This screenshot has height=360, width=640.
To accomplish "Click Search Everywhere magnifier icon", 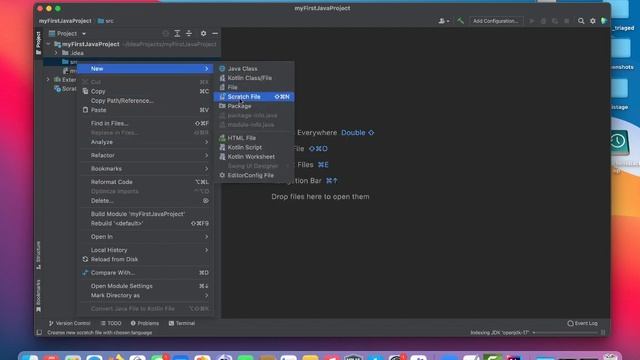I will tap(581, 21).
